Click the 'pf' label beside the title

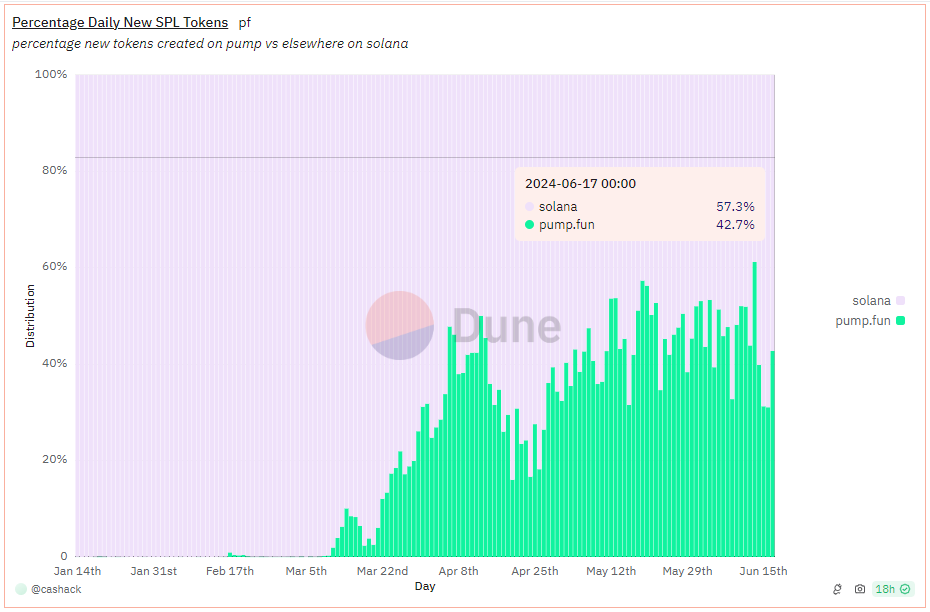(x=244, y=23)
